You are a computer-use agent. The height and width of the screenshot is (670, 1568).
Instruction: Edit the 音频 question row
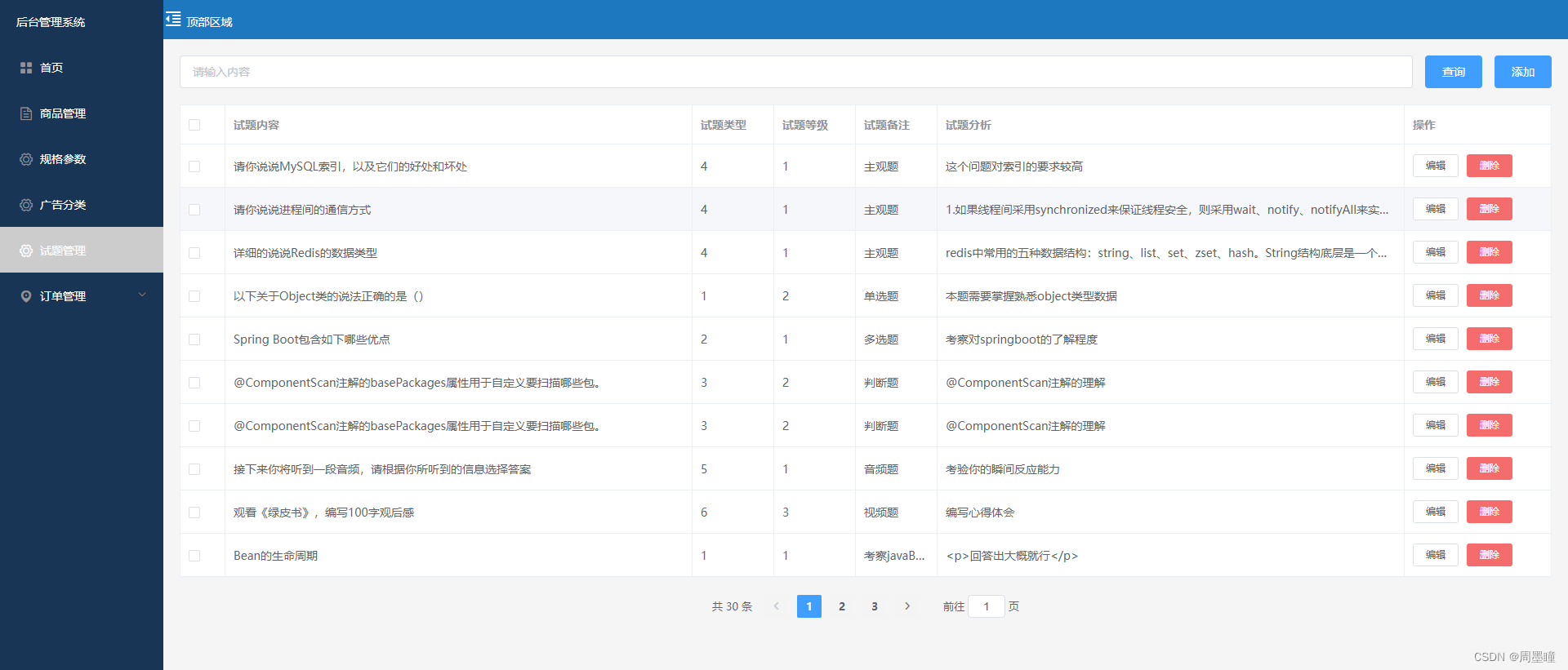[1436, 468]
